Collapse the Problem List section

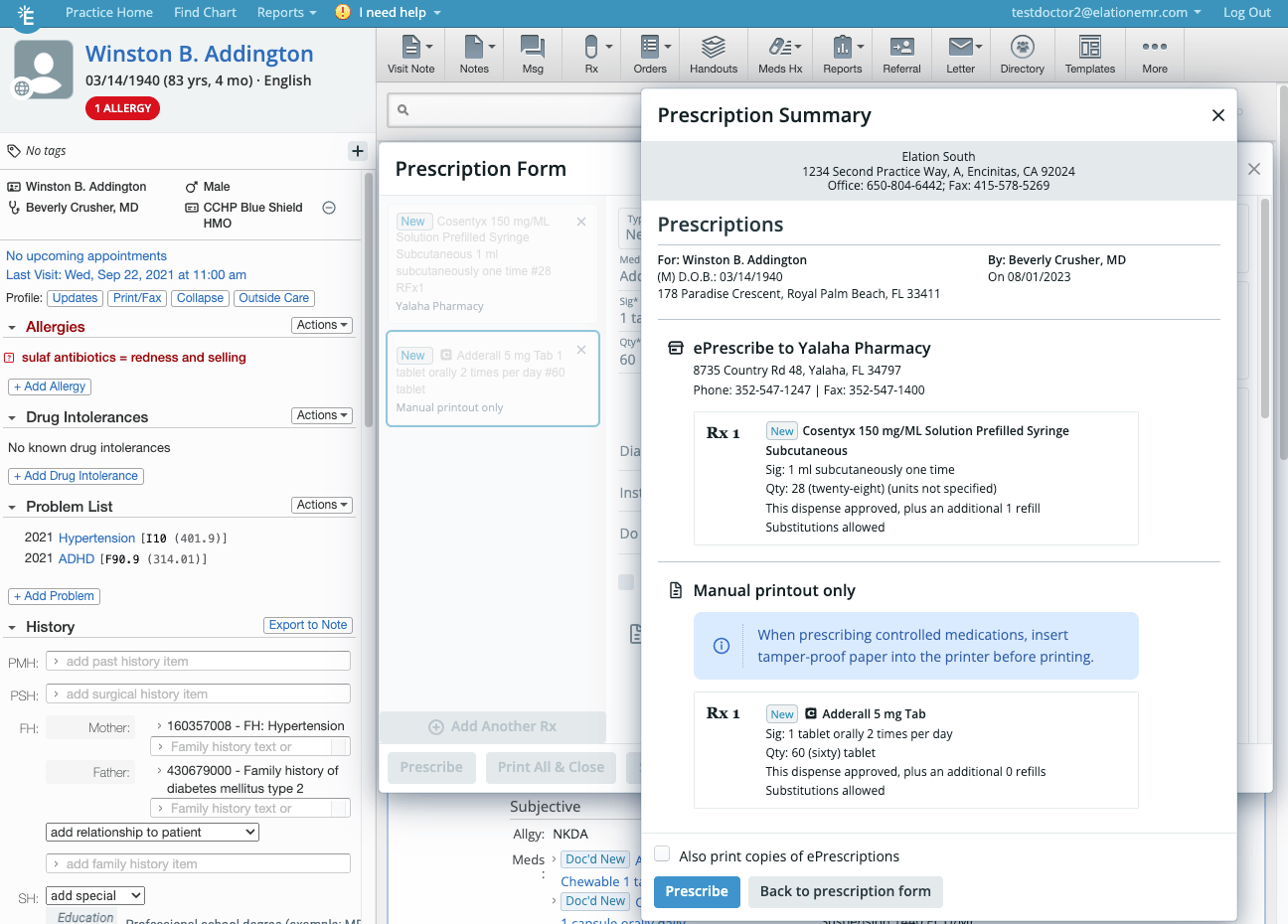pos(12,508)
